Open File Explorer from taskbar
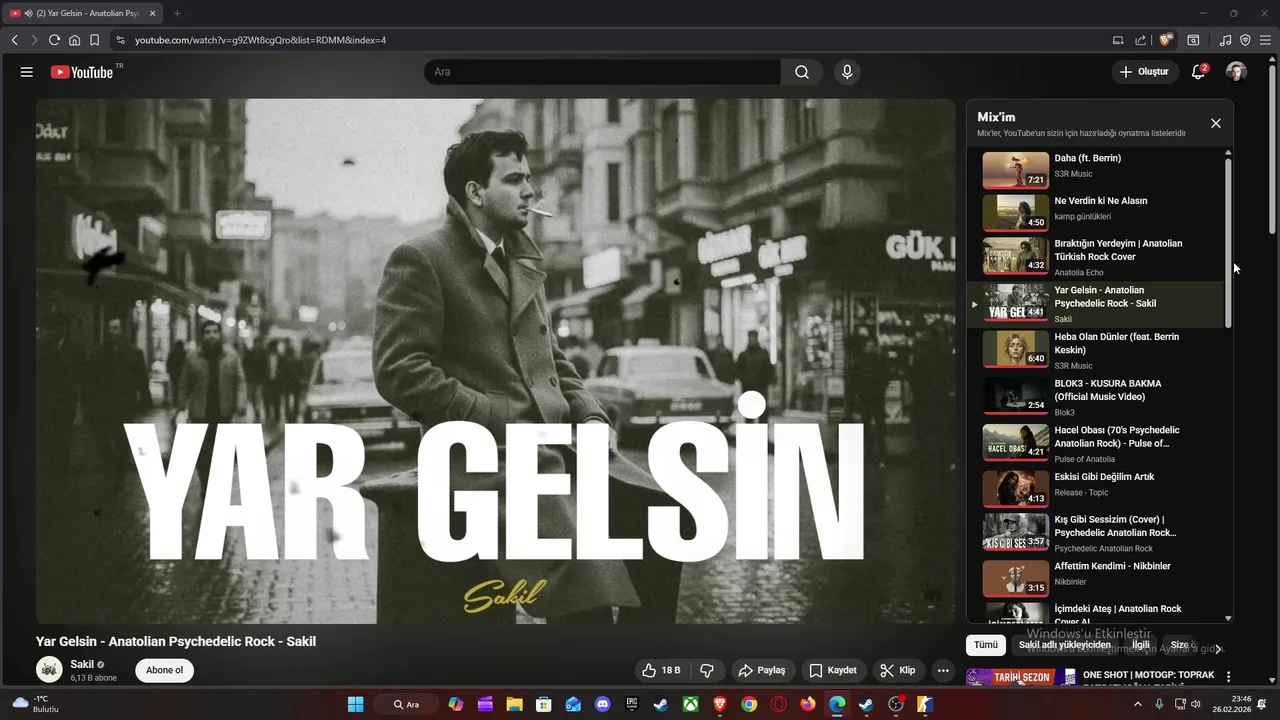The image size is (1280, 720). coord(514,704)
